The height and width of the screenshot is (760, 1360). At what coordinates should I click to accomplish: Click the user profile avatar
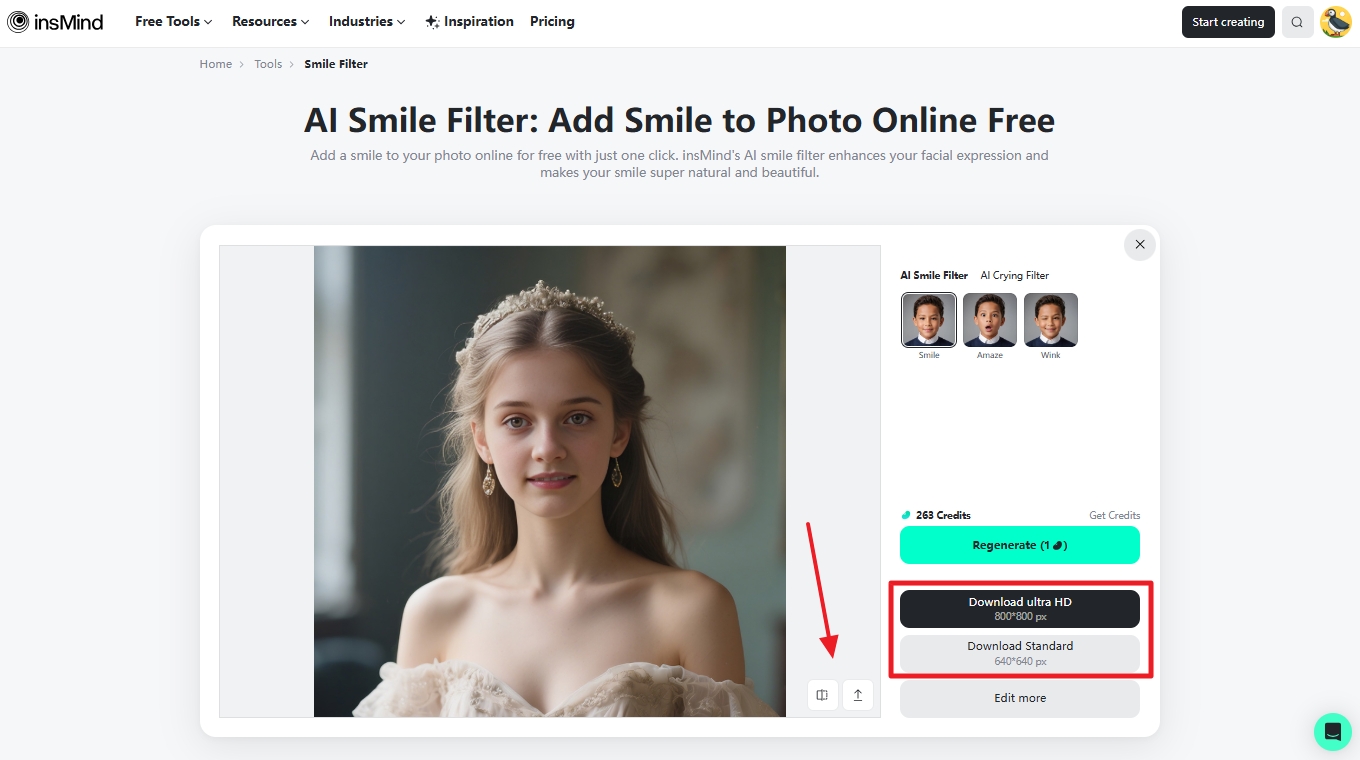(x=1335, y=22)
